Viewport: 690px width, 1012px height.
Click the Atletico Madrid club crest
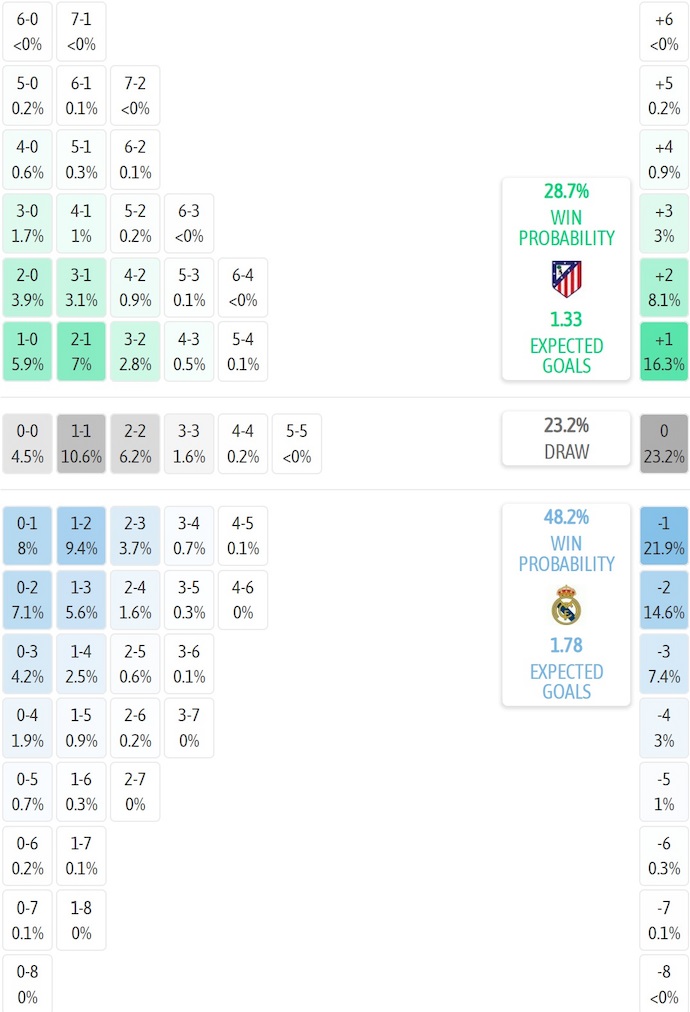(566, 279)
